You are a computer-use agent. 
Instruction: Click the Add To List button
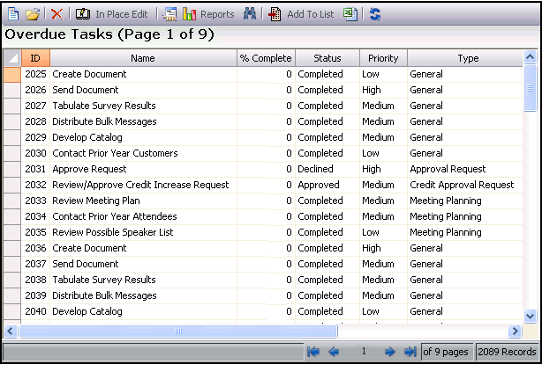click(300, 14)
